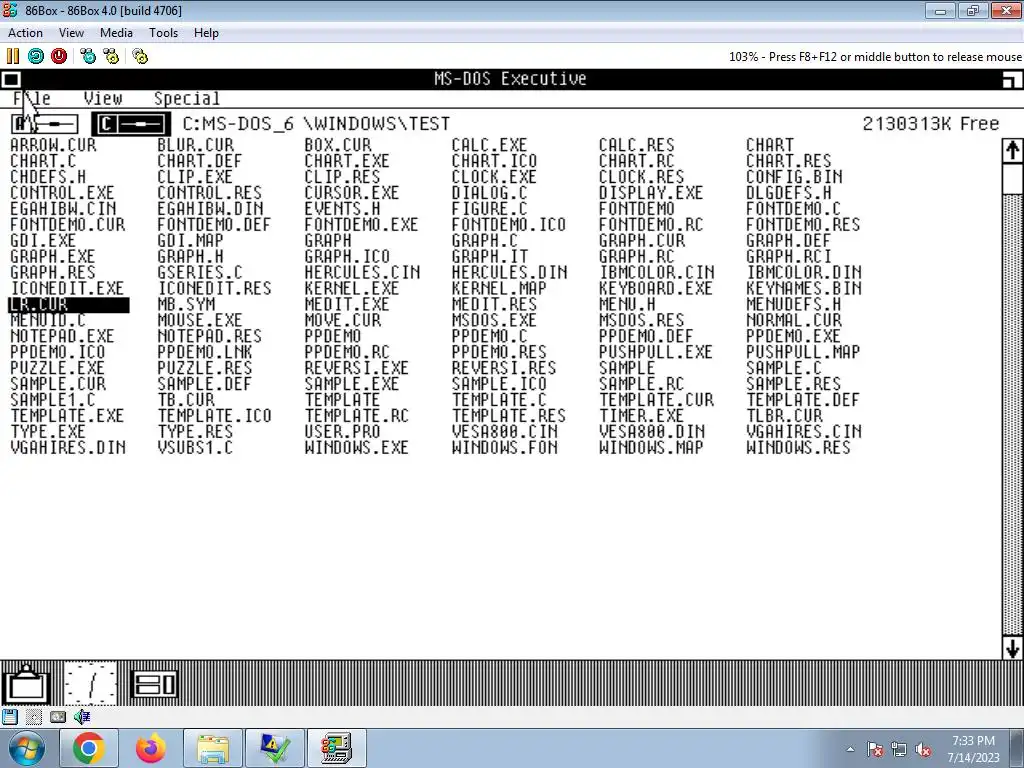The image size is (1024, 768).
Task: Select CONFIG.BIN file
Action: click(794, 177)
